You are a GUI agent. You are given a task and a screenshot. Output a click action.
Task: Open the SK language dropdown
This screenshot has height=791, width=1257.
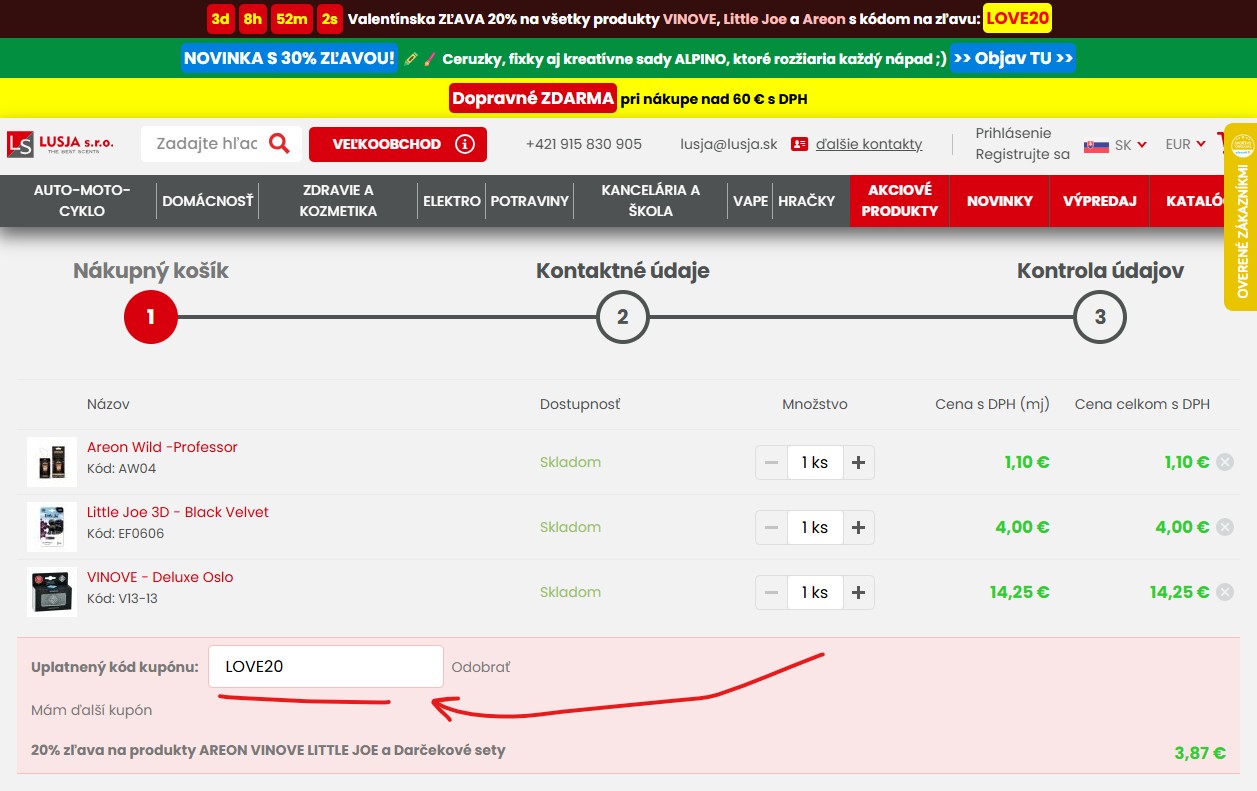(1116, 145)
